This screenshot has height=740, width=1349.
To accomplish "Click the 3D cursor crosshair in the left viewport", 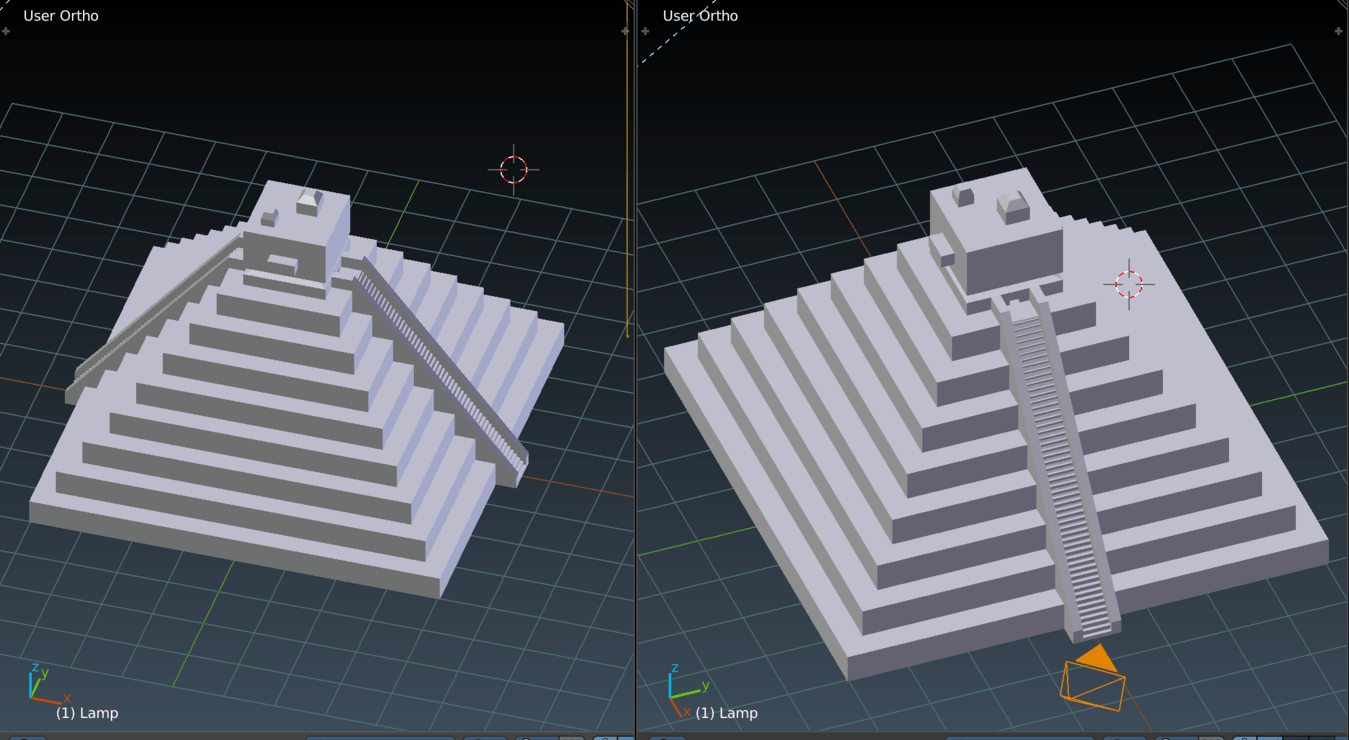I will (x=513, y=168).
